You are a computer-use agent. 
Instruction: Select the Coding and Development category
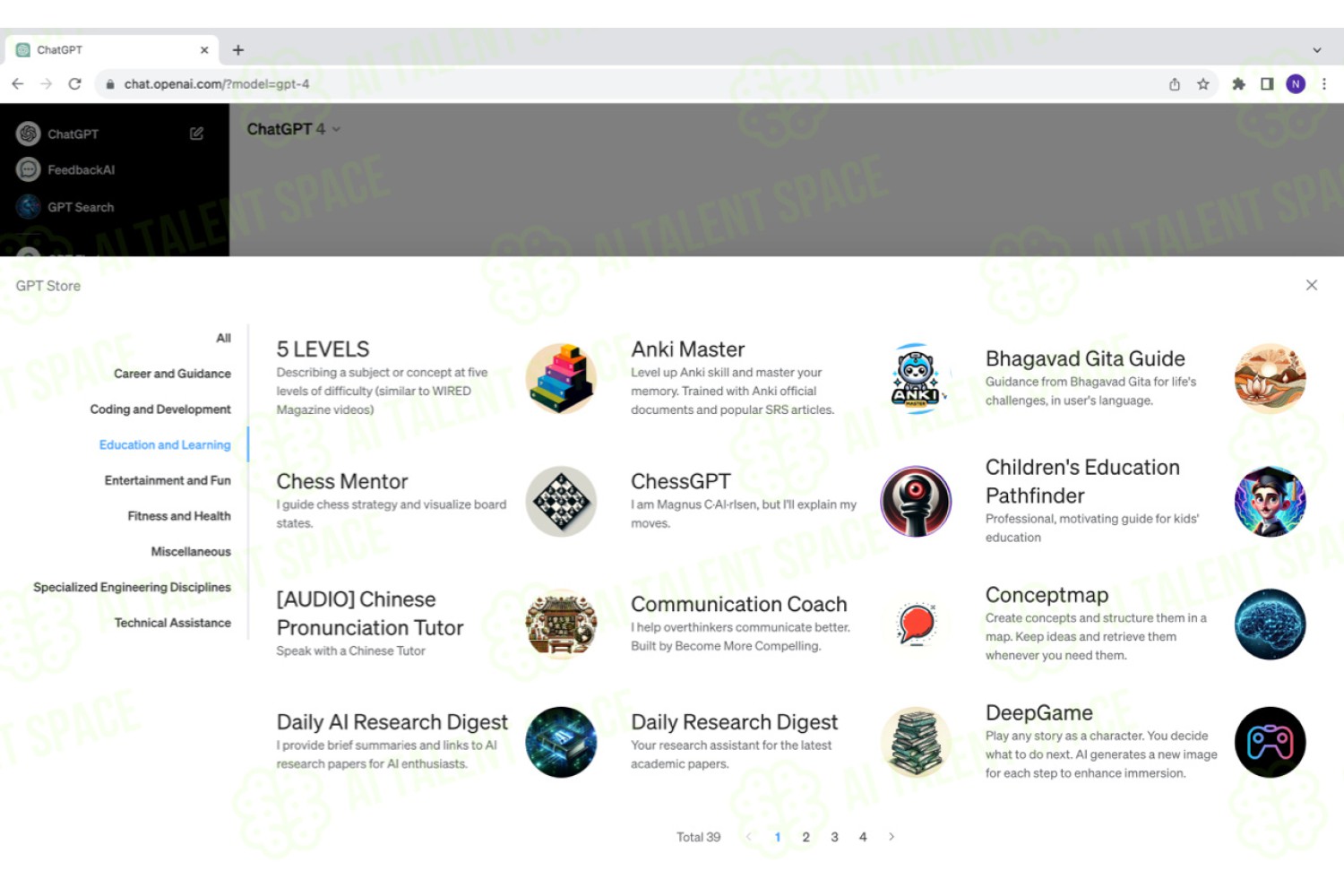(160, 409)
